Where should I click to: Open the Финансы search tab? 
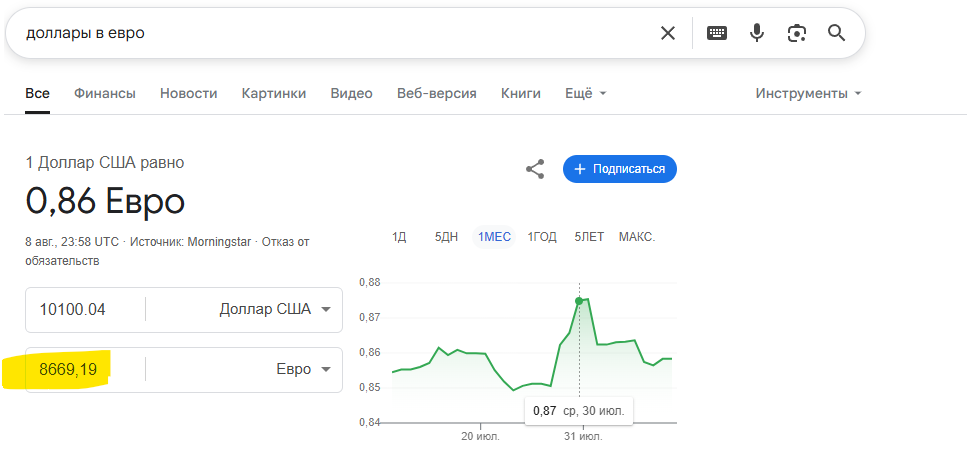pyautogui.click(x=105, y=93)
